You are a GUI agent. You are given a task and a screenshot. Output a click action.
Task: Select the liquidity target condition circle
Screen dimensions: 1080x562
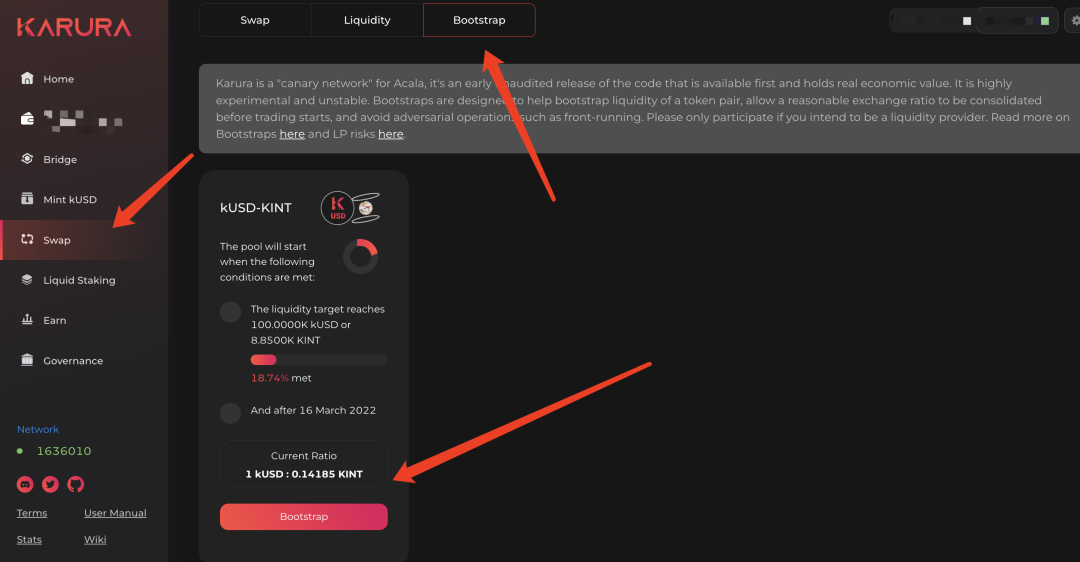coord(230,312)
